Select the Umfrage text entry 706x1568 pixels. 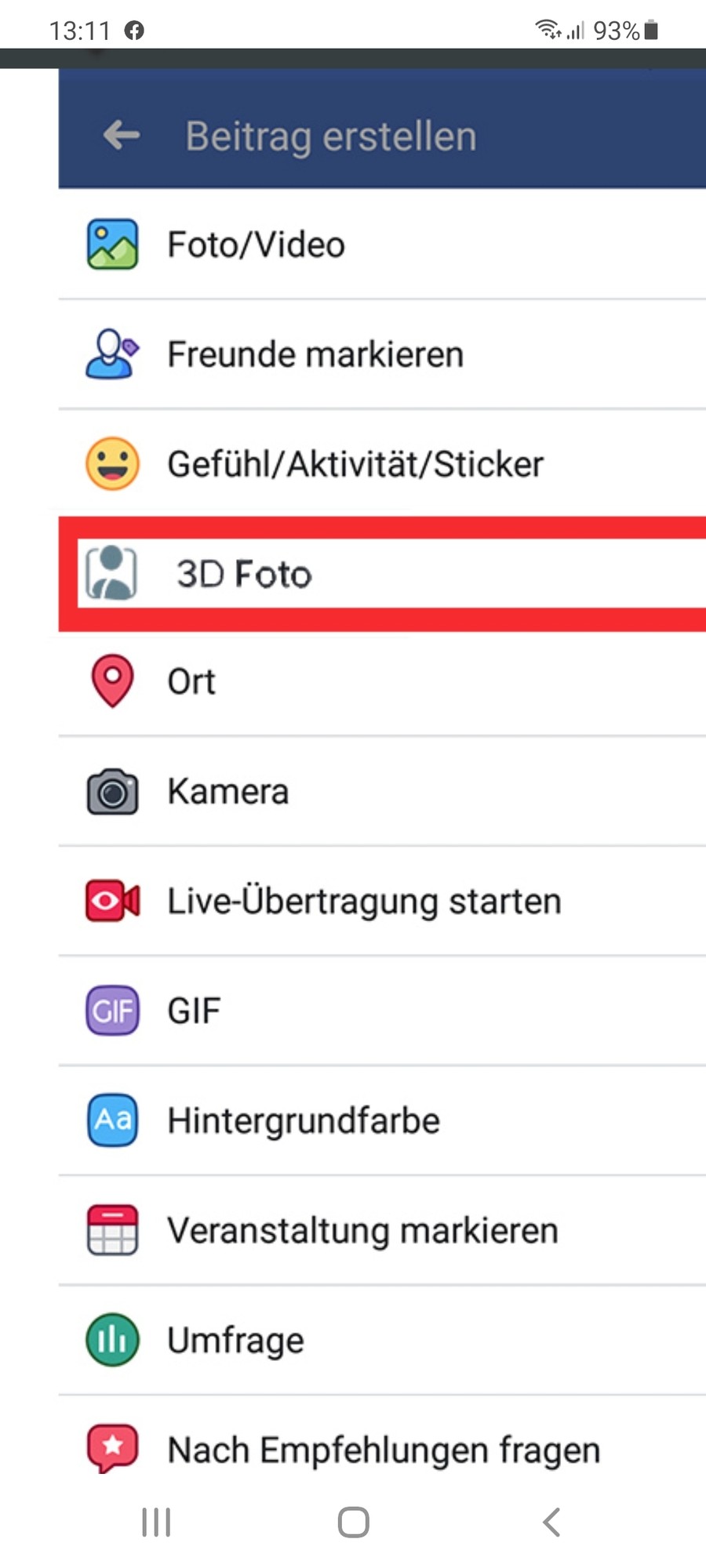pyautogui.click(x=235, y=1341)
